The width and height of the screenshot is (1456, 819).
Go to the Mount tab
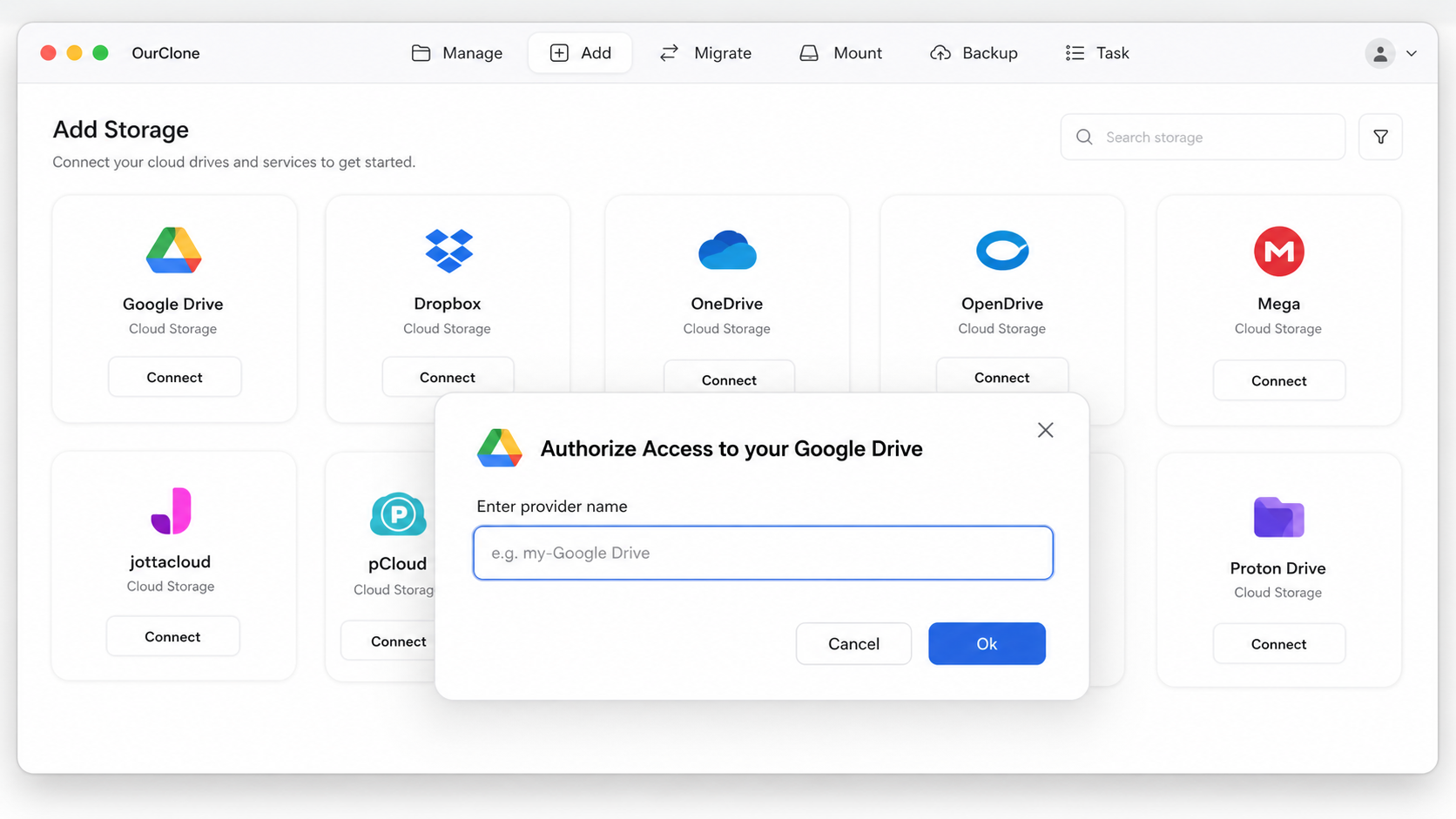tap(840, 53)
